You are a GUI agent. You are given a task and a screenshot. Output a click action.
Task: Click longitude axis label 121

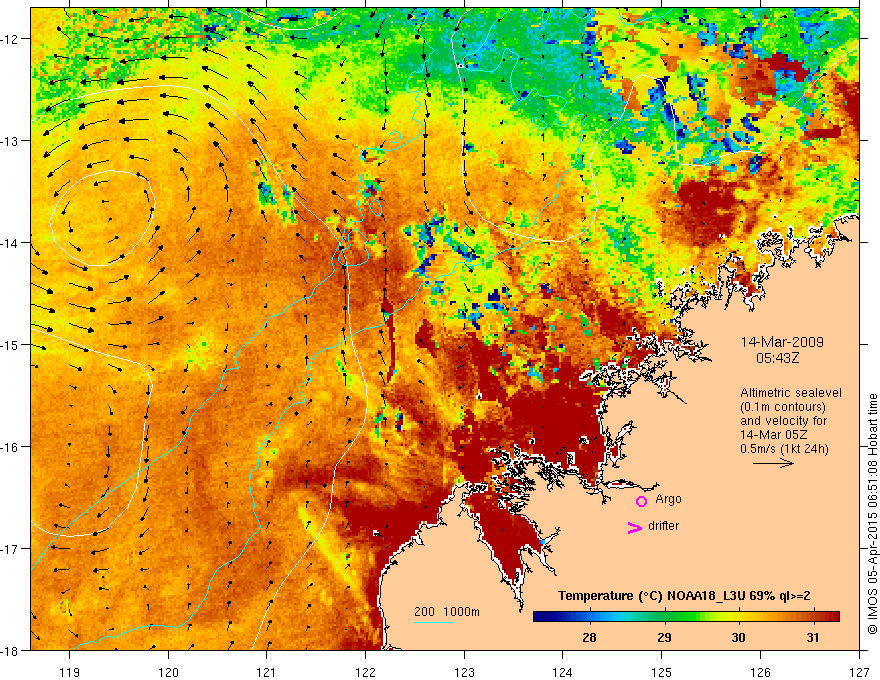[x=267, y=672]
